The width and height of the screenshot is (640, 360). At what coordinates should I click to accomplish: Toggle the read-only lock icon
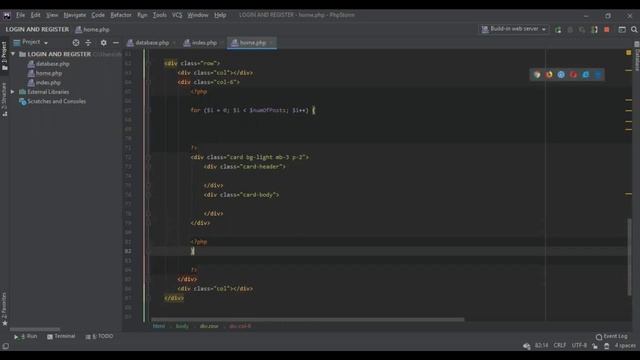(x=595, y=346)
